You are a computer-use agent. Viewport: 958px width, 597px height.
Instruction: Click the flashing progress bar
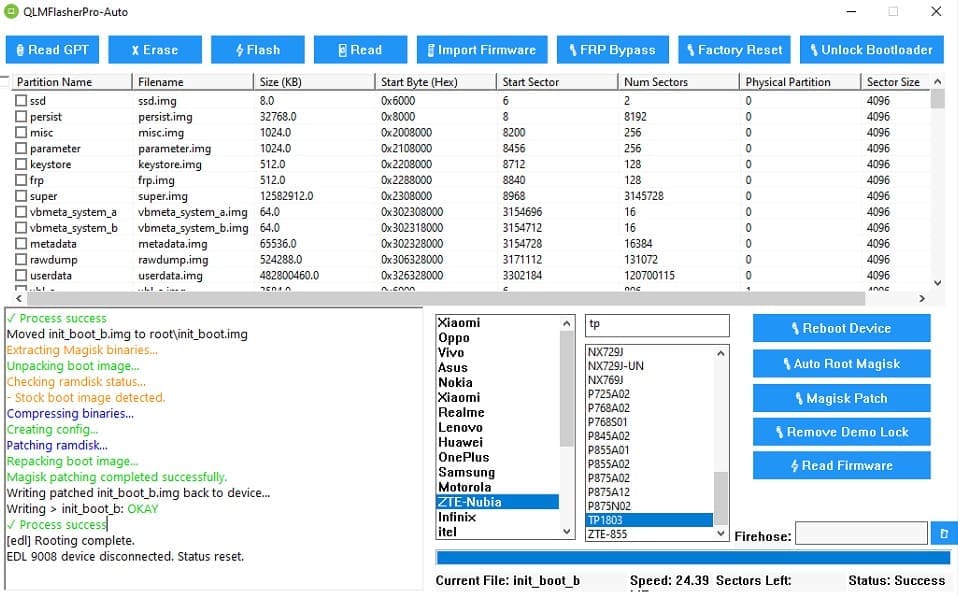693,557
